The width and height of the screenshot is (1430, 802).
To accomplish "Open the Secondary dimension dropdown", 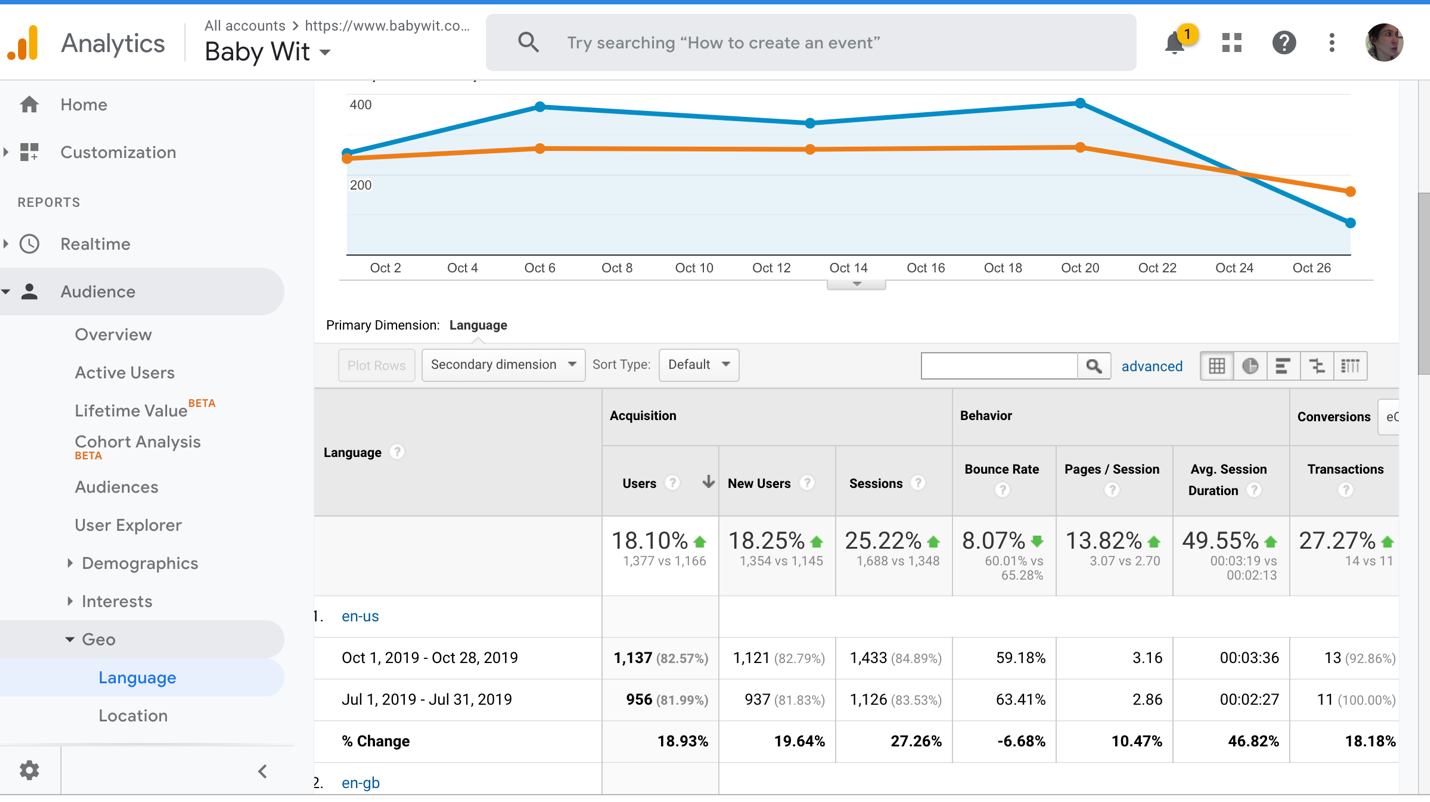I will [503, 365].
